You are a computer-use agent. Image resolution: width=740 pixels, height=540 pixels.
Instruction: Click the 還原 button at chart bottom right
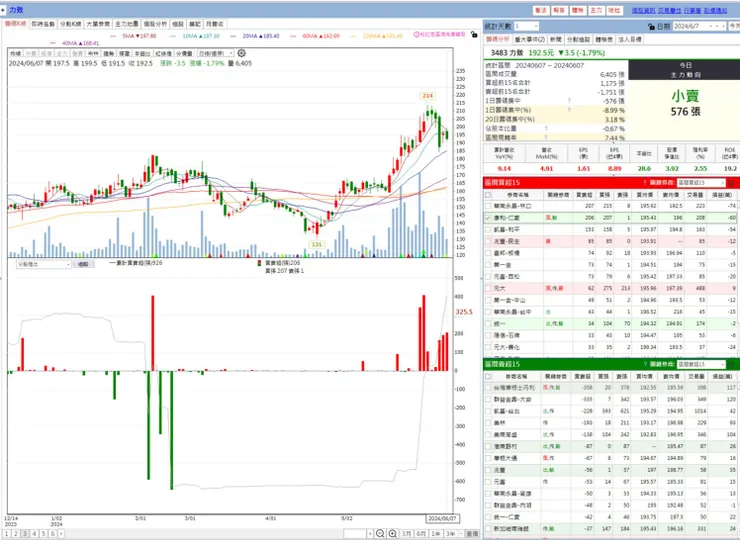(x=472, y=534)
